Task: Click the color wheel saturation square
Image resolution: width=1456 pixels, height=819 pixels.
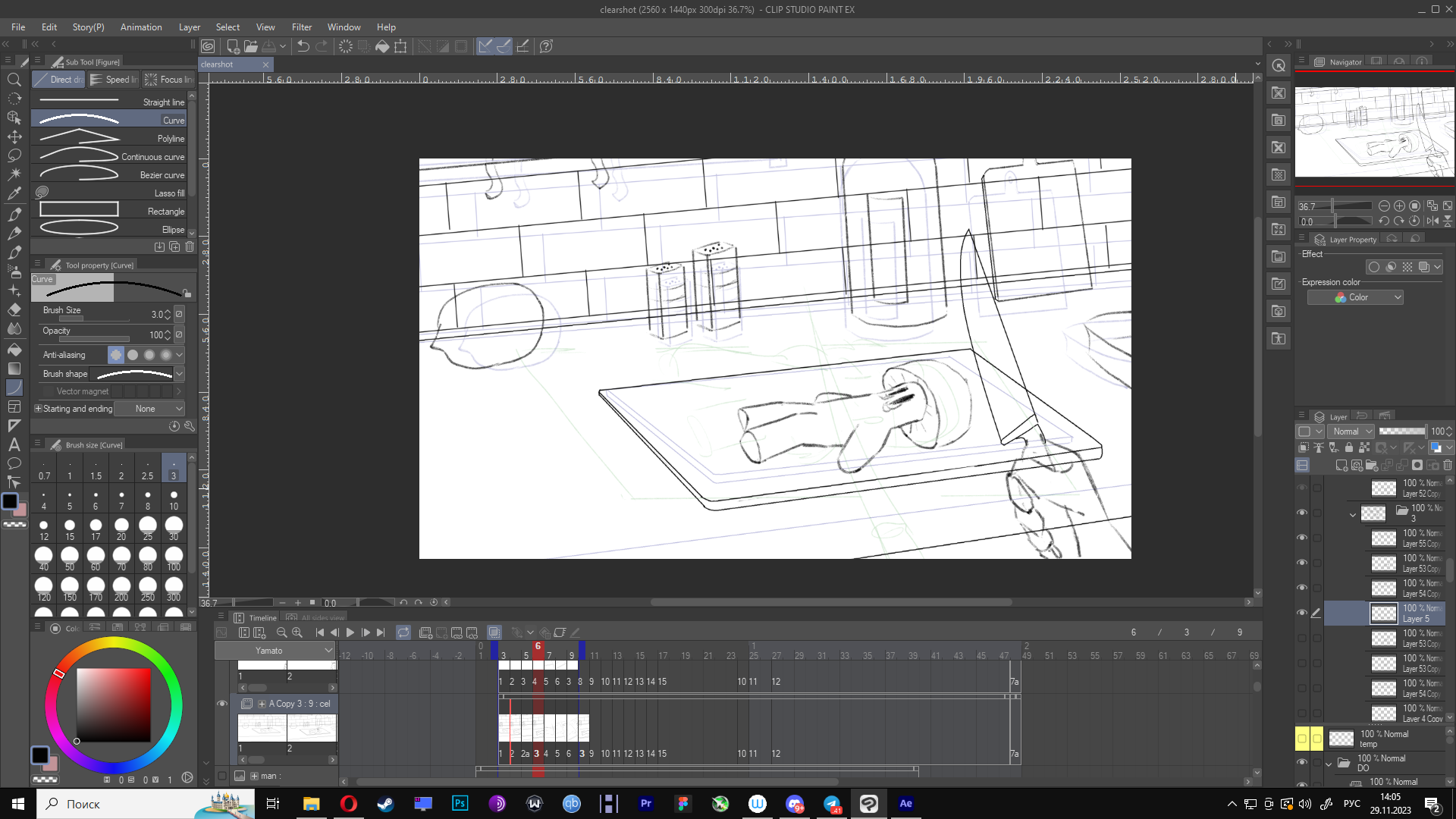Action: click(x=113, y=704)
